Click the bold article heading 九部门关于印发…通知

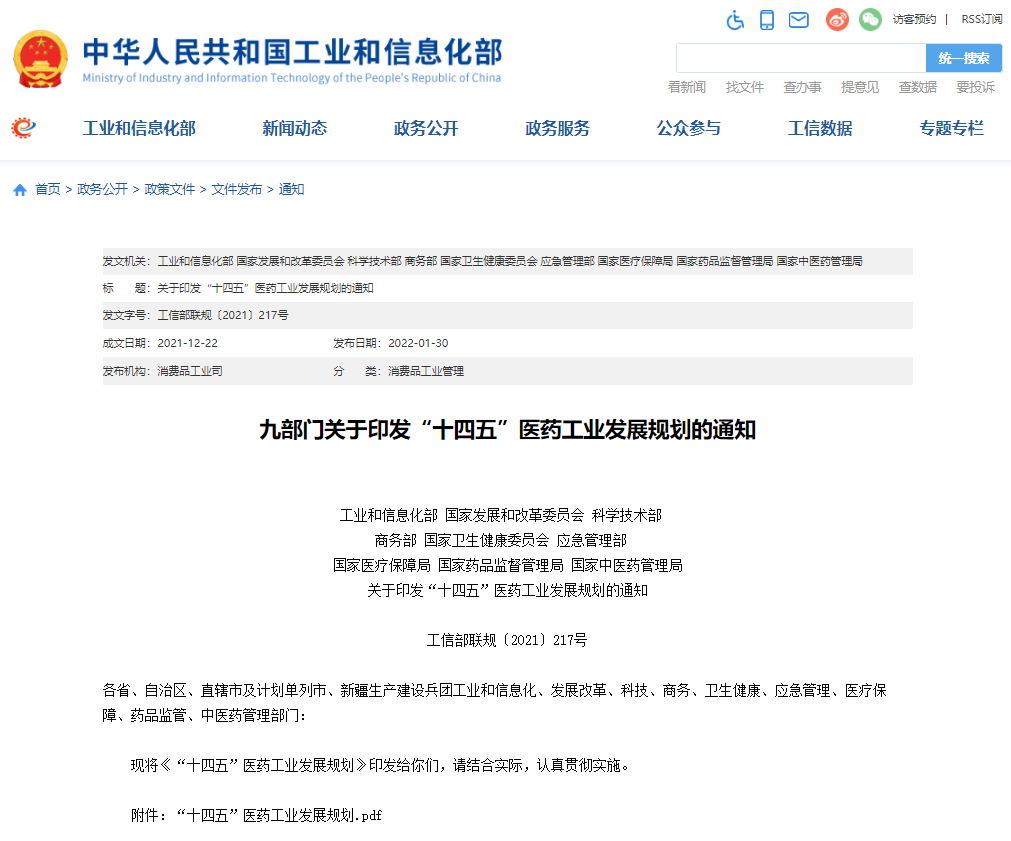pyautogui.click(x=507, y=430)
